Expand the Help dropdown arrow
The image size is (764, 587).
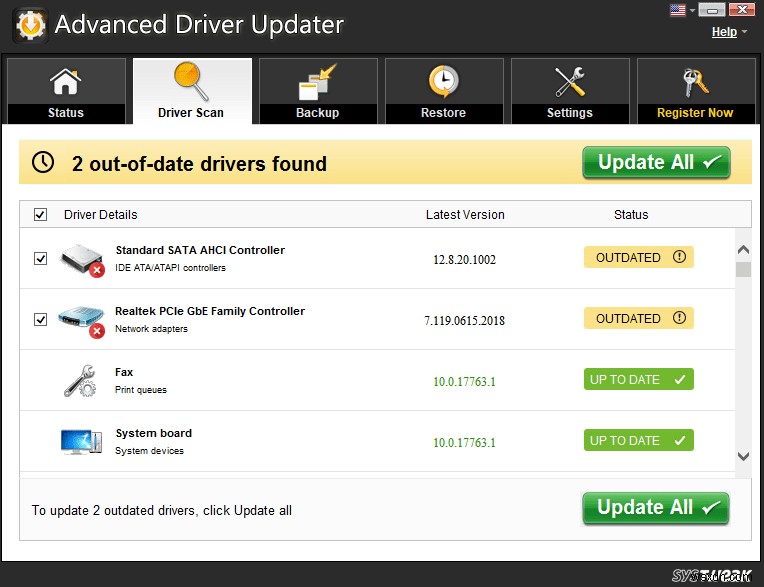click(x=744, y=32)
